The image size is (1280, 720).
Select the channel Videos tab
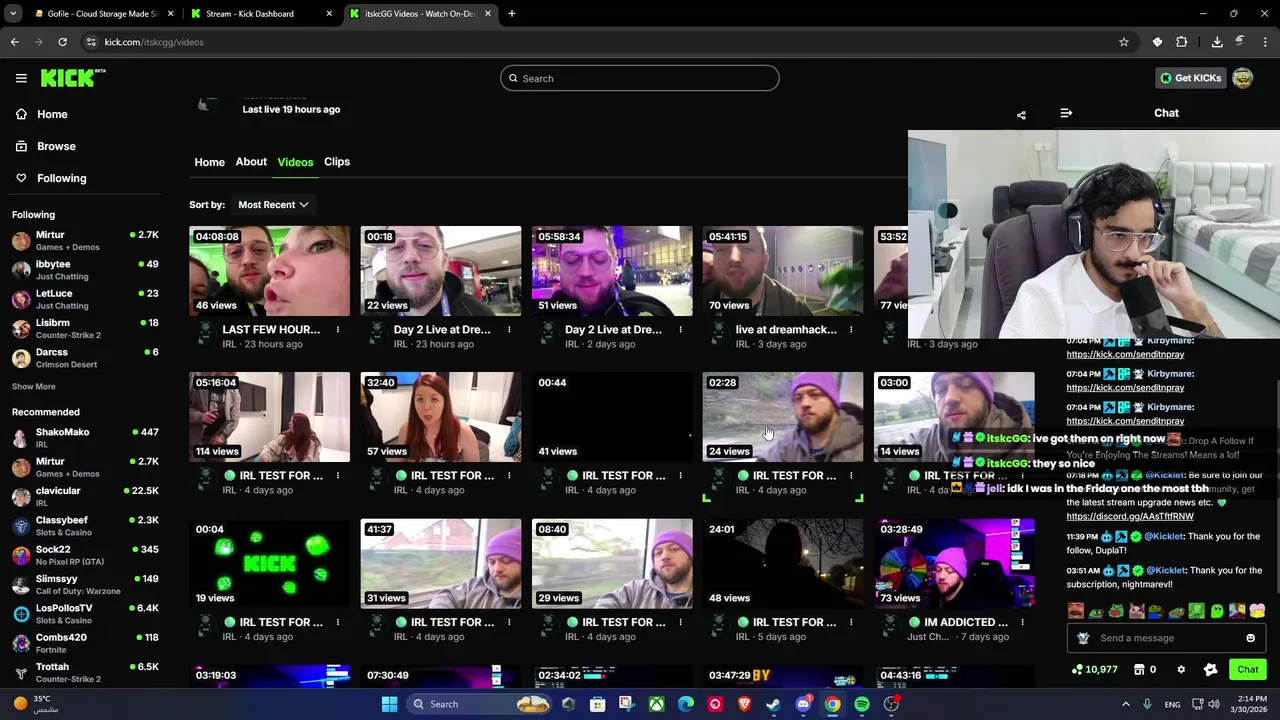tap(295, 162)
